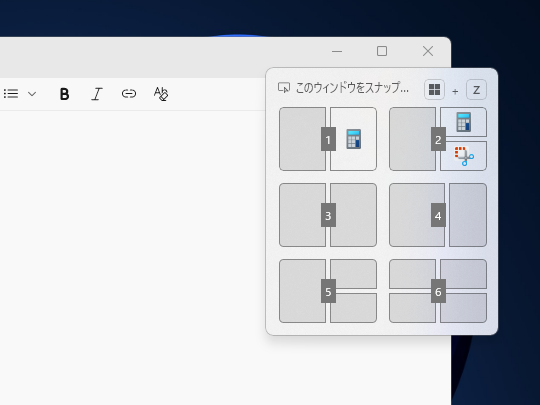Pick bottom-right quadrant in layout 6
The height and width of the screenshot is (405, 540).
[x=464, y=308]
